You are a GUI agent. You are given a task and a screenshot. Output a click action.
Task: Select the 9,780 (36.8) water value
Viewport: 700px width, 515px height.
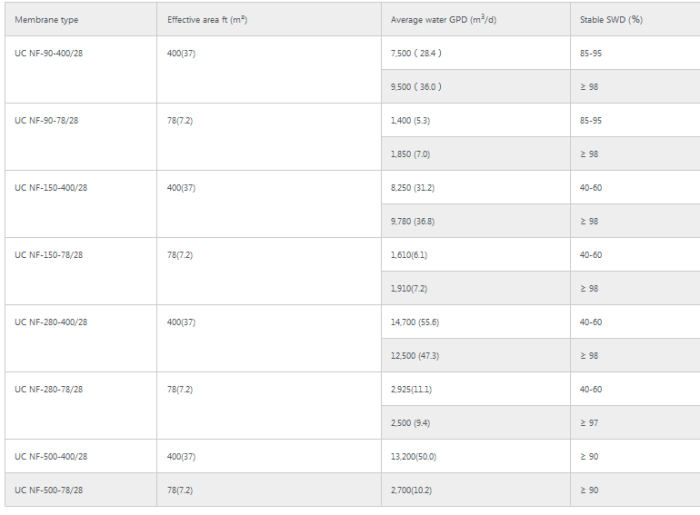click(412, 221)
